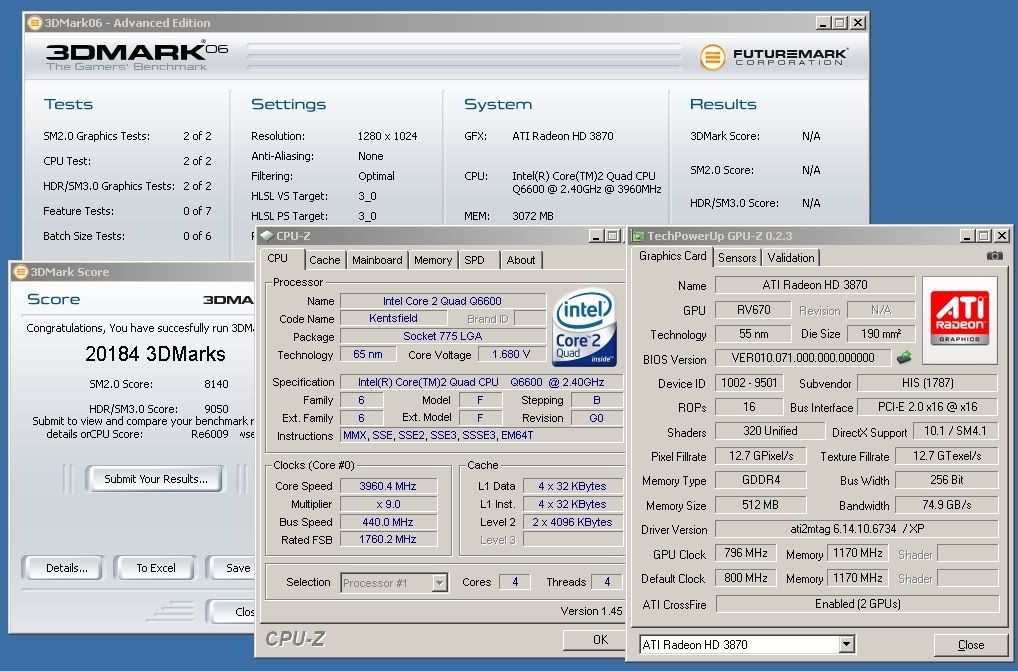Switch to the Cache tab in CPU-Z
Viewport: 1018px width, 671px height.
(x=325, y=260)
